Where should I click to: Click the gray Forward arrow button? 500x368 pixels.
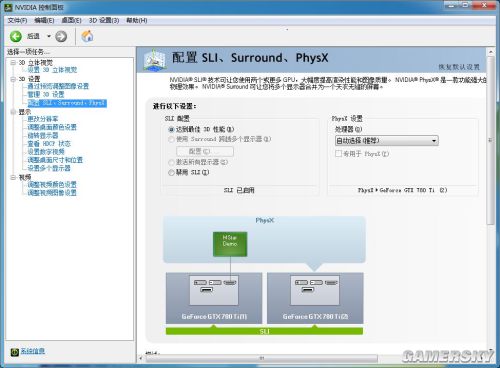point(61,36)
